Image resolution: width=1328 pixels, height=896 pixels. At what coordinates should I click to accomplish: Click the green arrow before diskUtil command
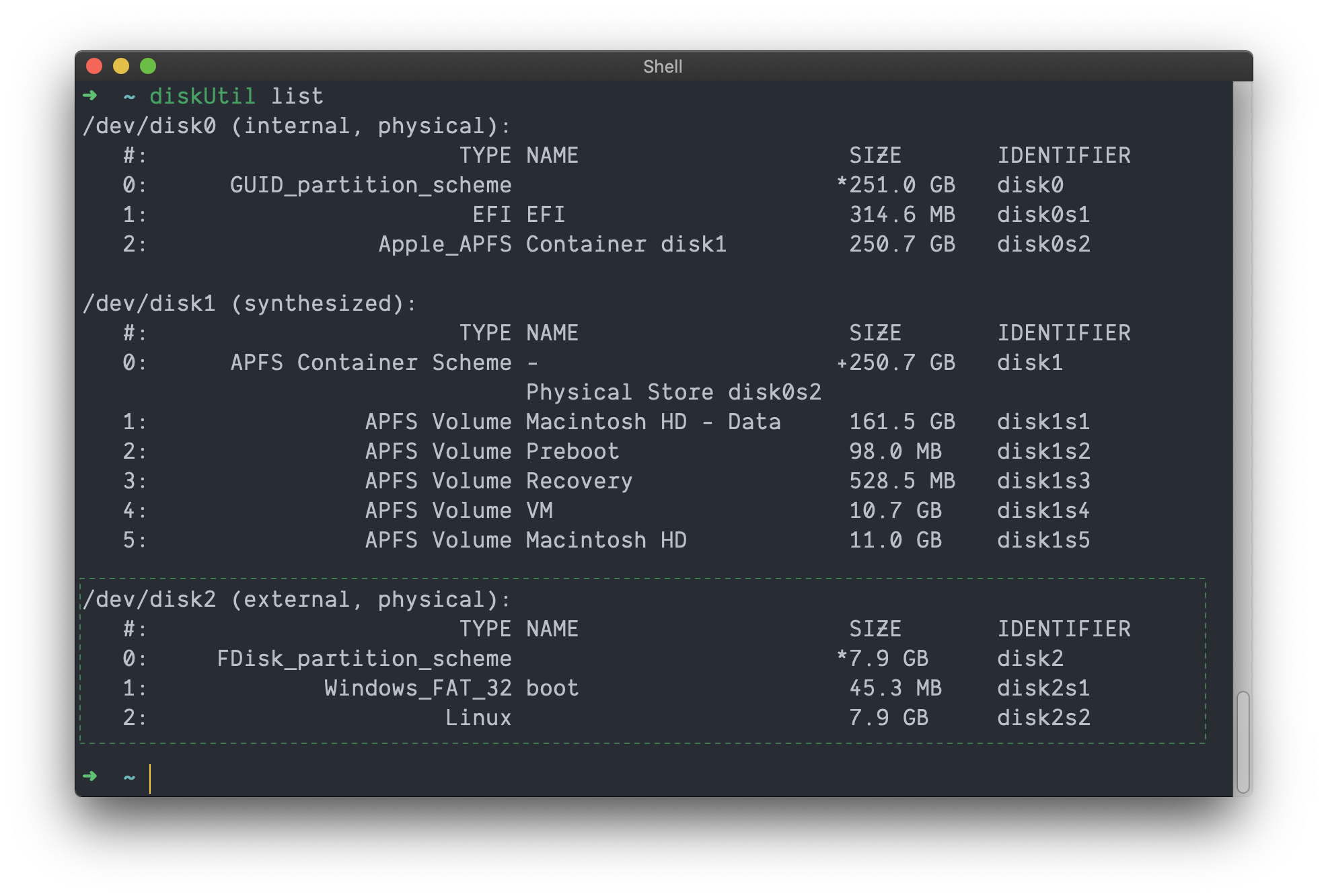pyautogui.click(x=89, y=96)
